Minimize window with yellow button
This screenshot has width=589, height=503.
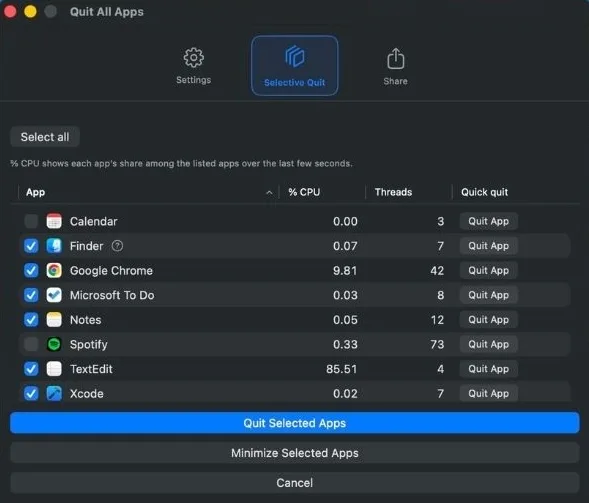pyautogui.click(x=30, y=11)
